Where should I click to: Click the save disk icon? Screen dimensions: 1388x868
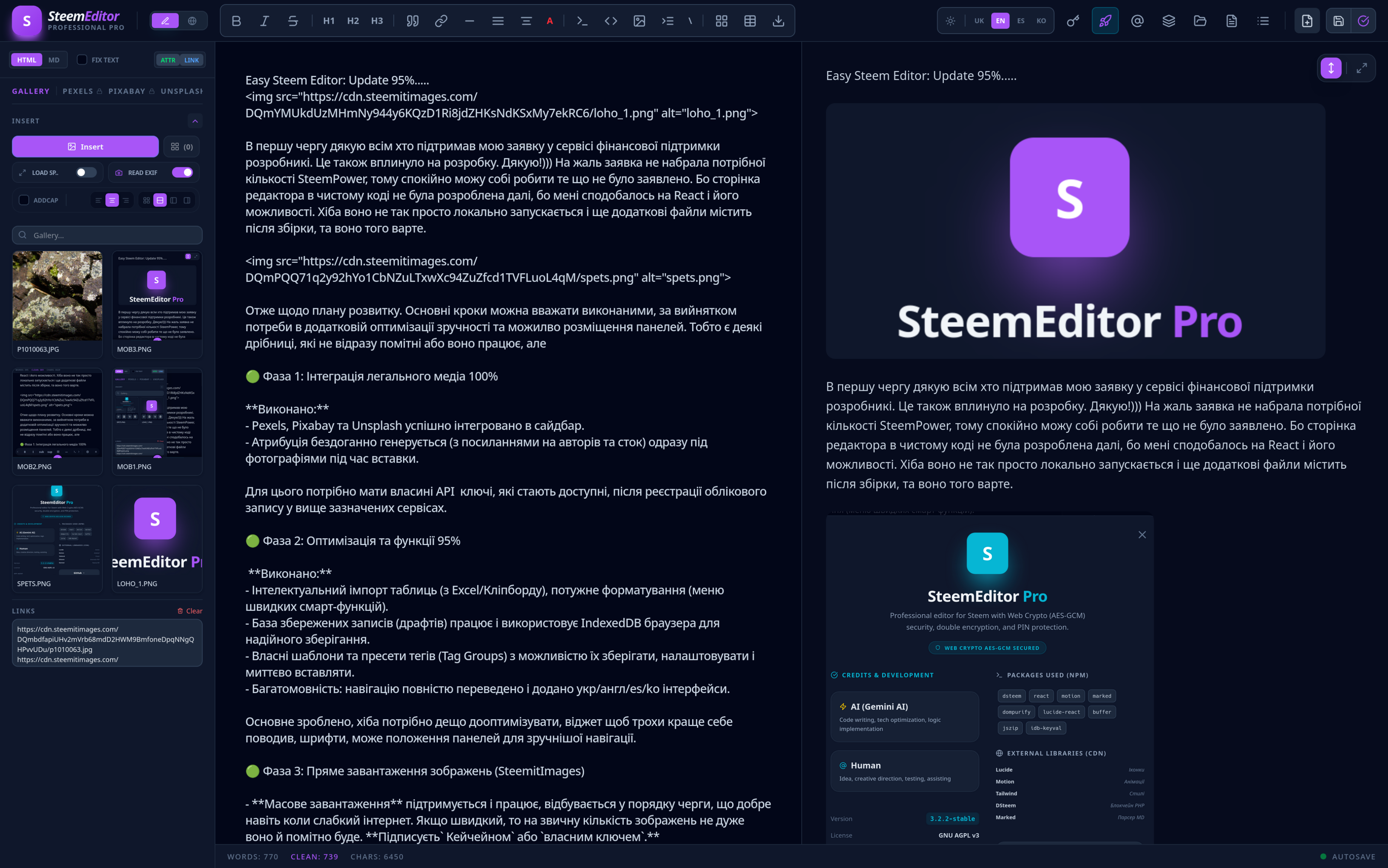(x=1338, y=21)
